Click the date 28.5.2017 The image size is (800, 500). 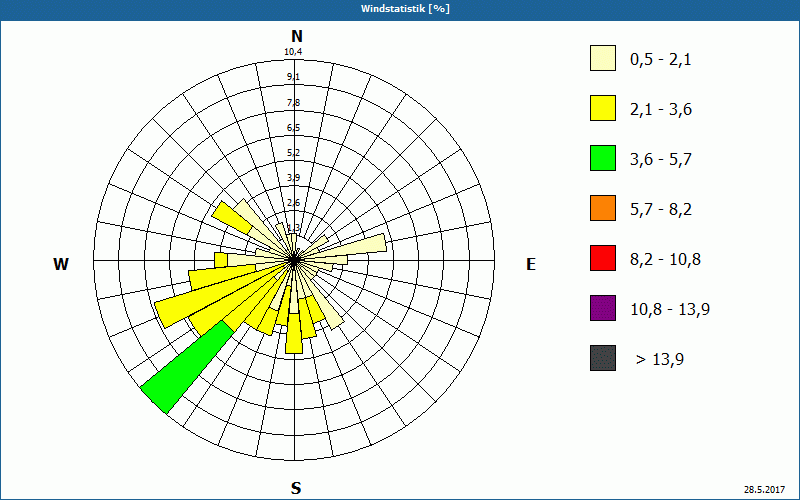[764, 489]
